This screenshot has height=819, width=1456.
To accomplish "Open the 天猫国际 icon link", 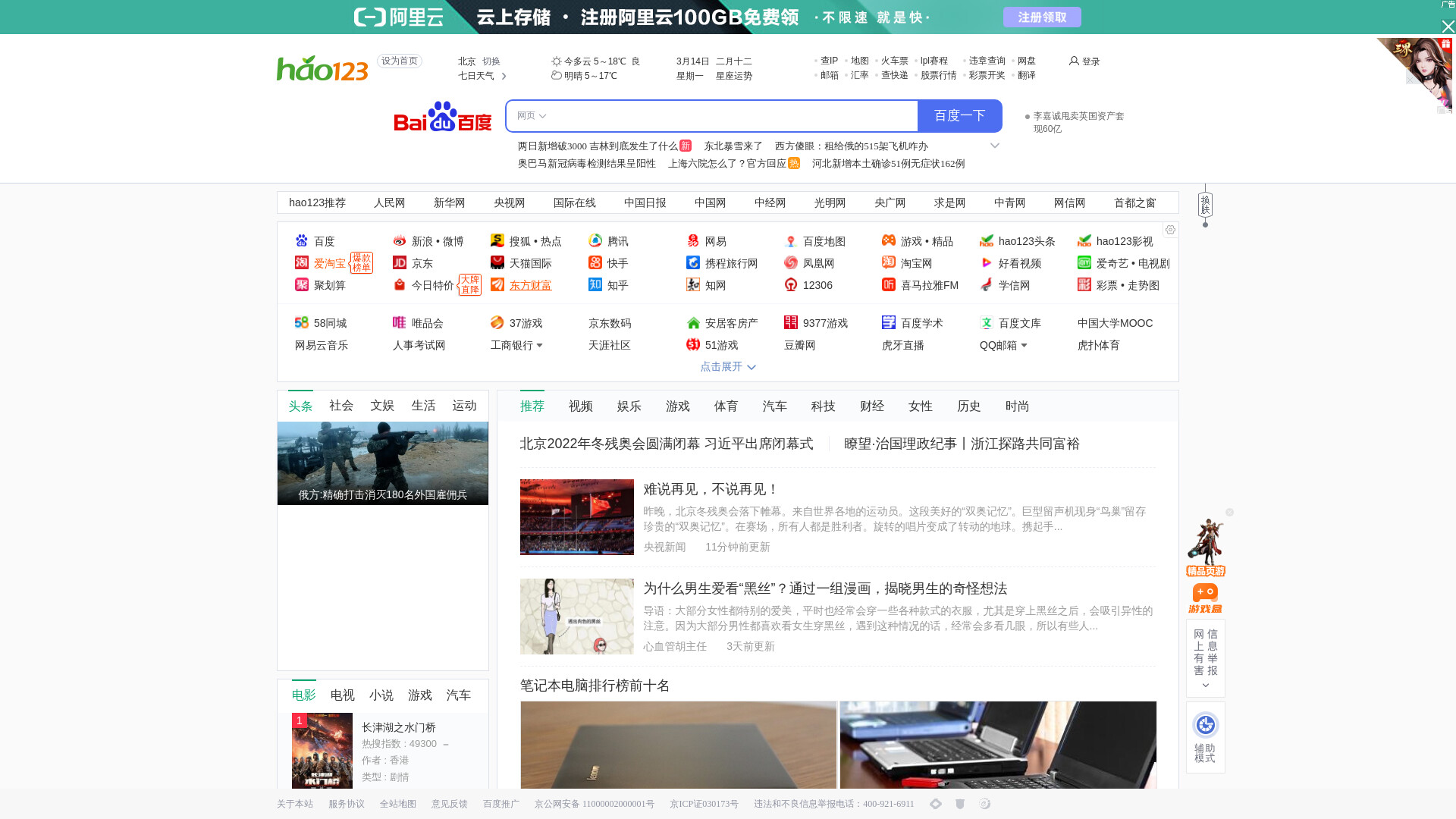I will pos(497,262).
